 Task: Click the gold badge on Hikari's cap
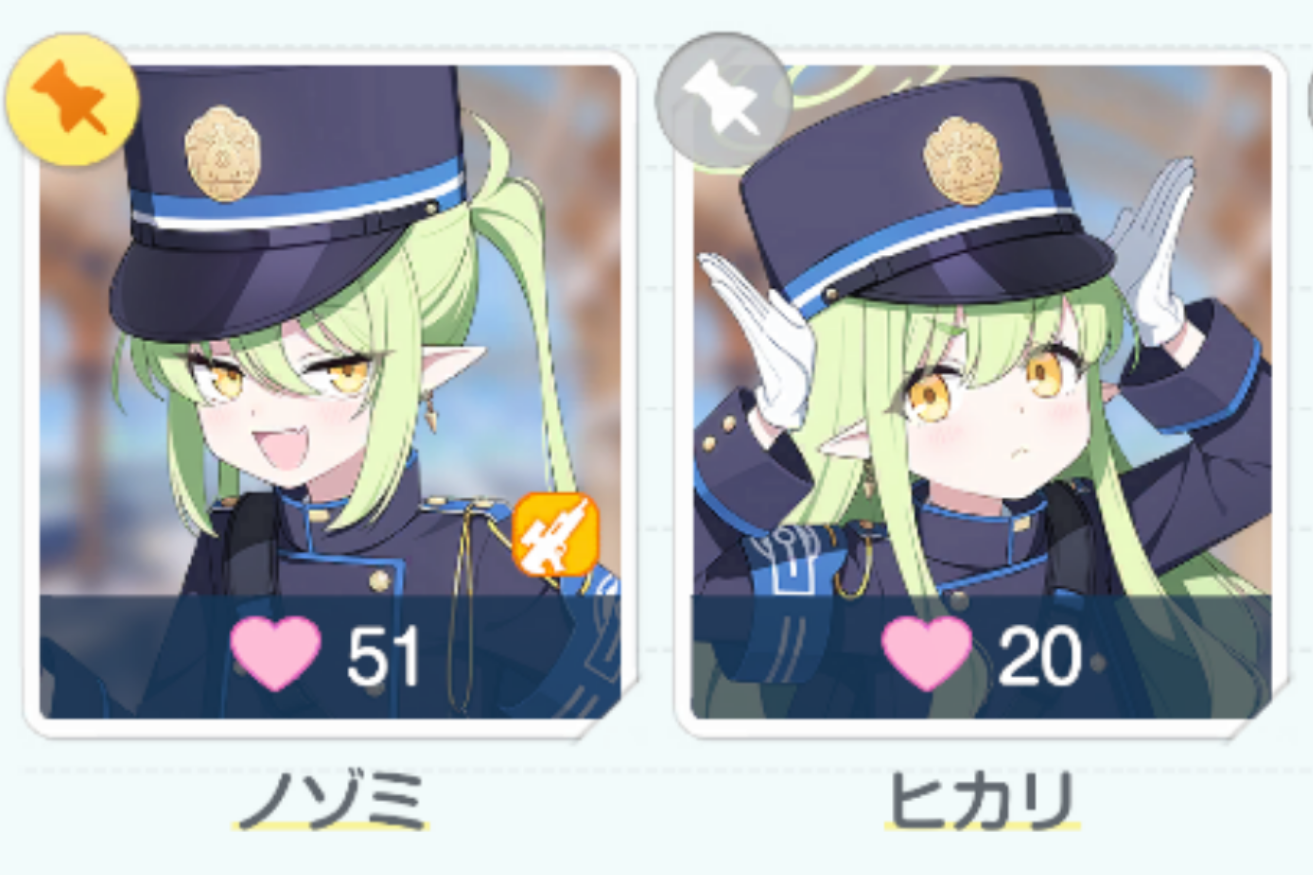click(x=962, y=161)
